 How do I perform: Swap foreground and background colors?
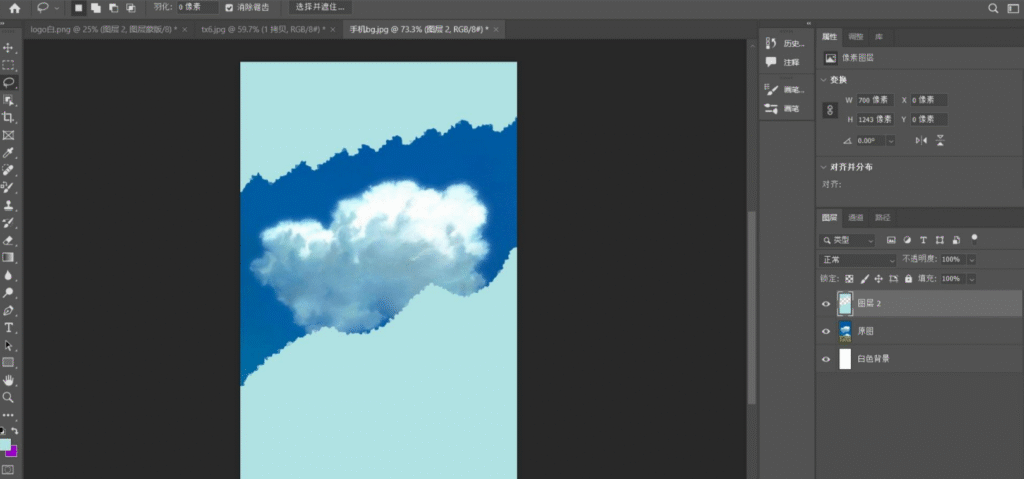pyautogui.click(x=14, y=431)
